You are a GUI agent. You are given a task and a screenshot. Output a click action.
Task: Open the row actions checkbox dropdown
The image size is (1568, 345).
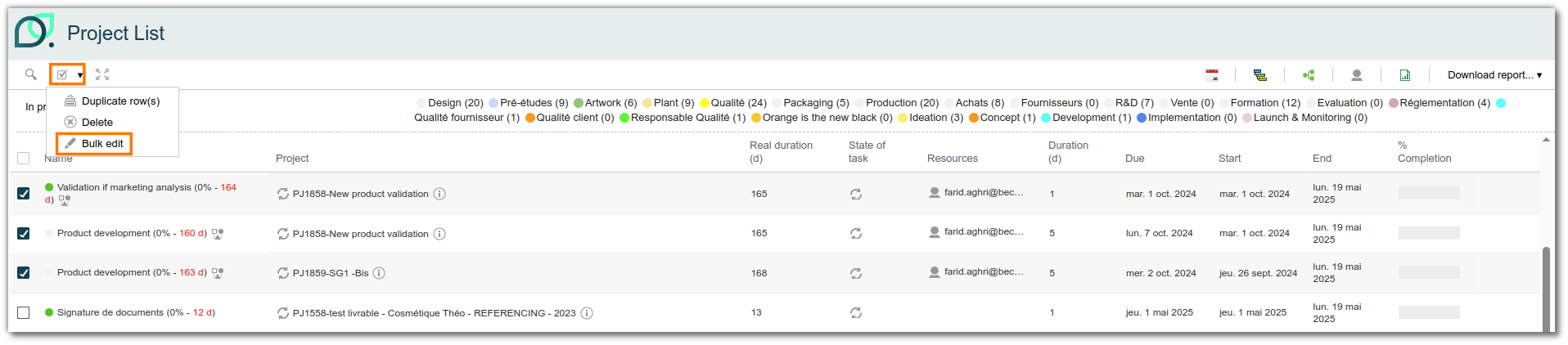point(68,74)
